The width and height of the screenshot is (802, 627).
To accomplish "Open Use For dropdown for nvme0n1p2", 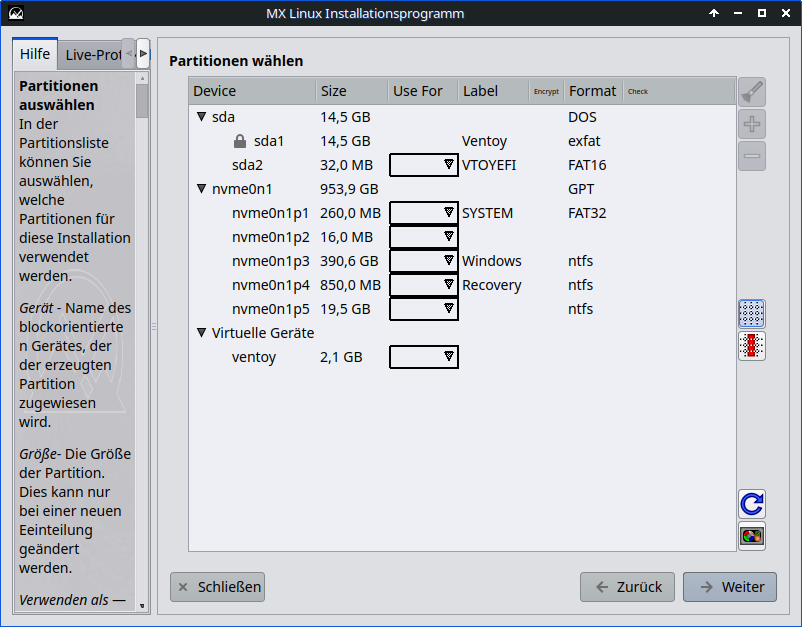I will pyautogui.click(x=424, y=237).
